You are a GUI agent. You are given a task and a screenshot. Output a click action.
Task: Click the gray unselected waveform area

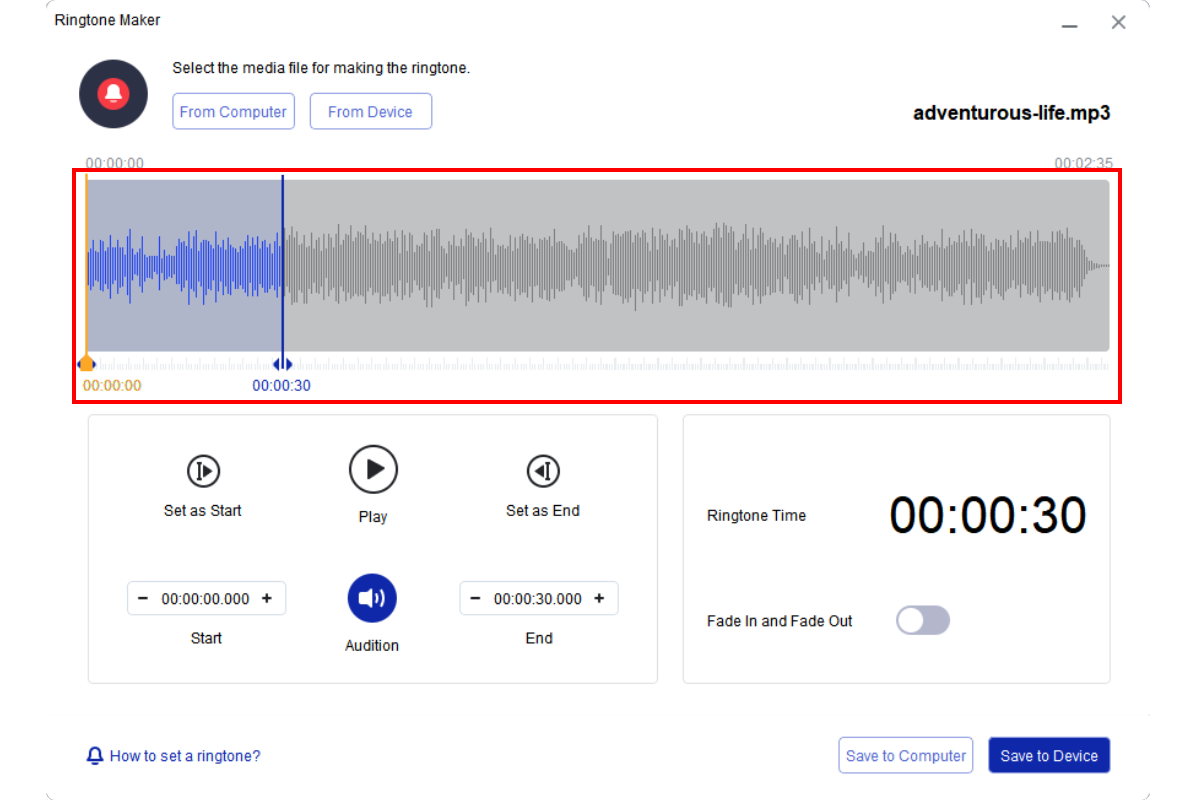pyautogui.click(x=700, y=265)
